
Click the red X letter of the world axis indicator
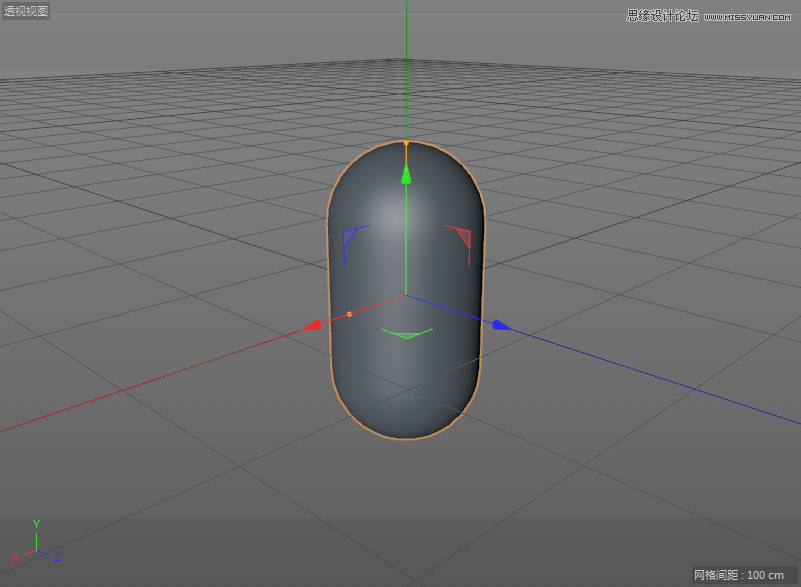15,557
